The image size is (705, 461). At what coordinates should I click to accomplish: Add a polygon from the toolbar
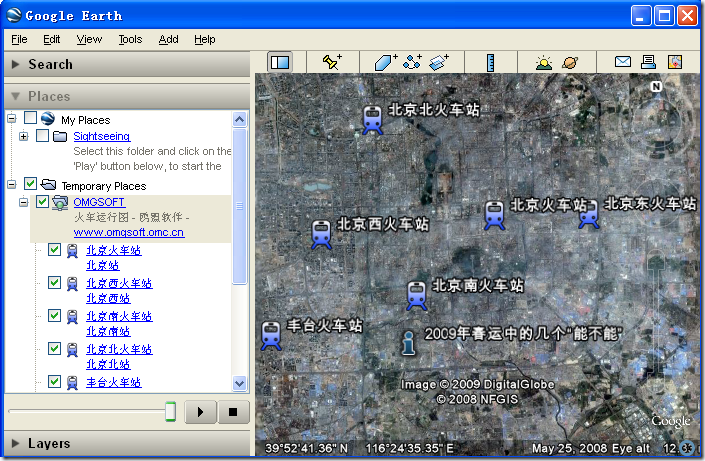coord(386,62)
